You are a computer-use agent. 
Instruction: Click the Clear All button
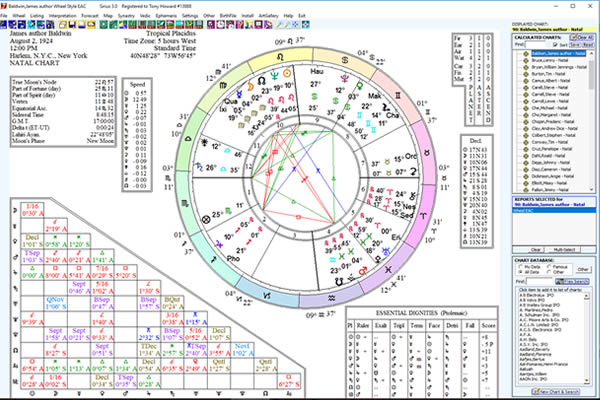tap(582, 37)
